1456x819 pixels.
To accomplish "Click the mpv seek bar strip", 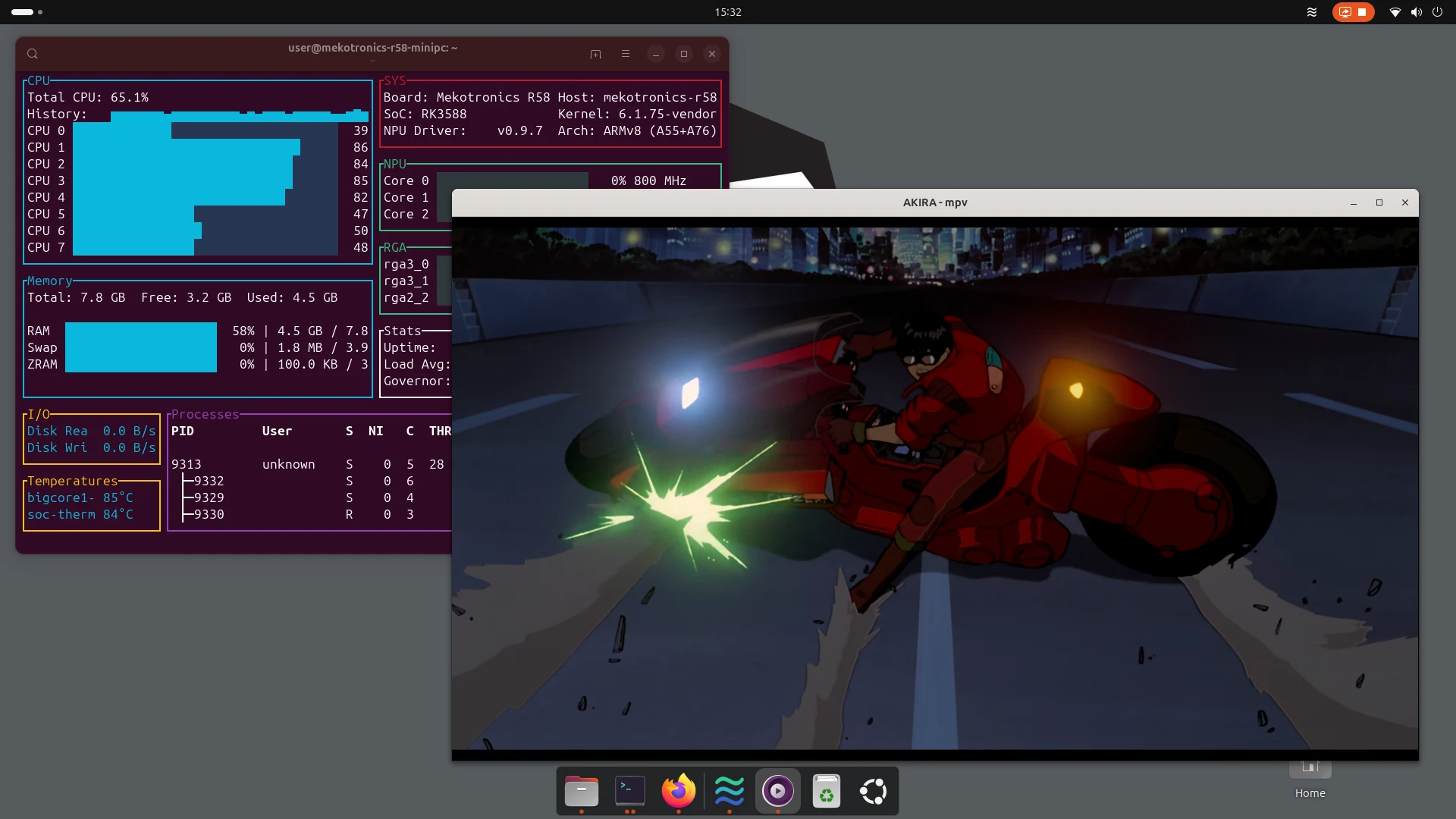I will coord(934,755).
